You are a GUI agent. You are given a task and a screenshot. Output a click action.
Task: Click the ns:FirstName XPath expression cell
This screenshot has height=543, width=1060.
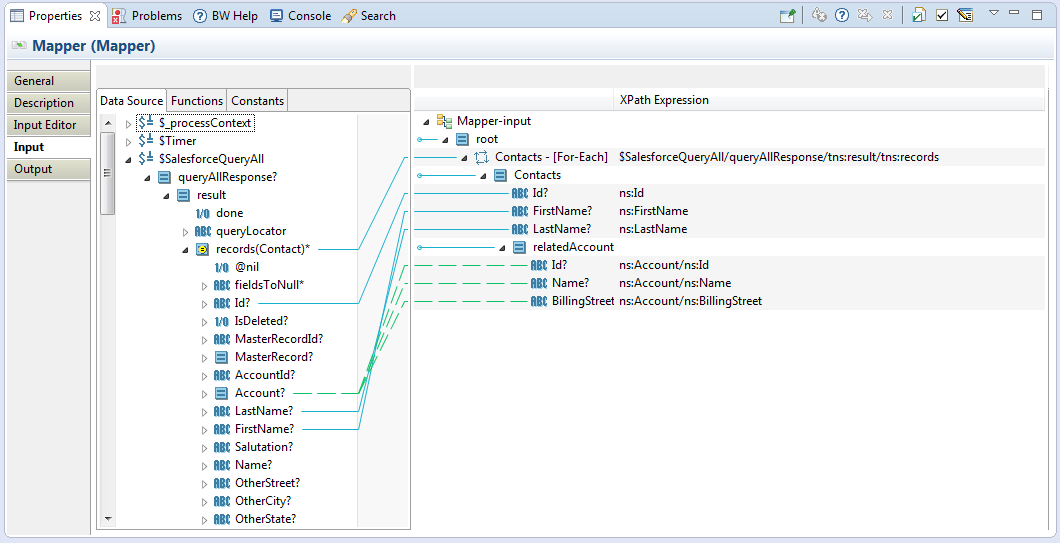coord(653,211)
